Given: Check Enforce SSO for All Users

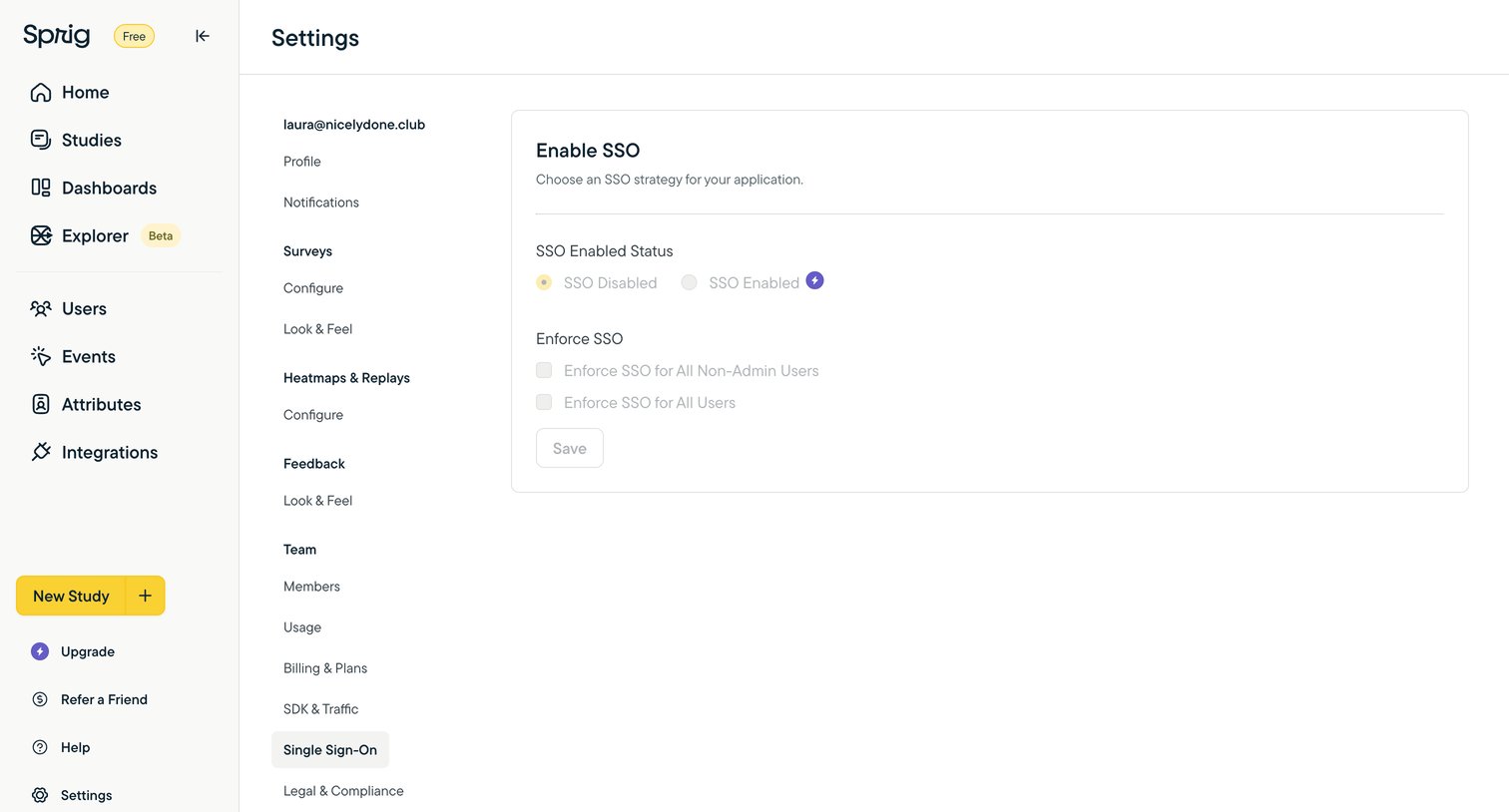Looking at the screenshot, I should tap(544, 402).
